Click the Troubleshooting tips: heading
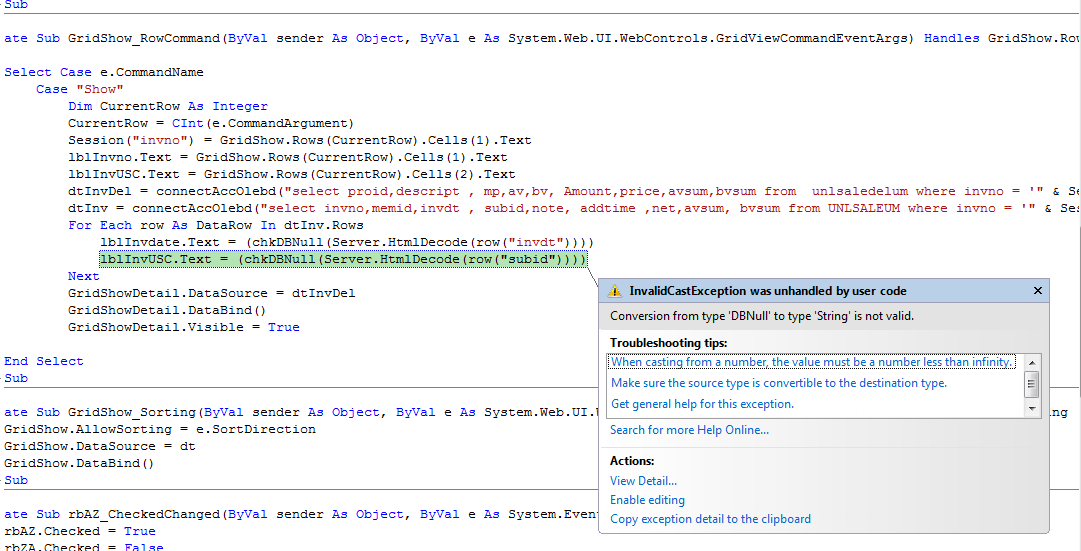The image size is (1081, 551). 669,343
